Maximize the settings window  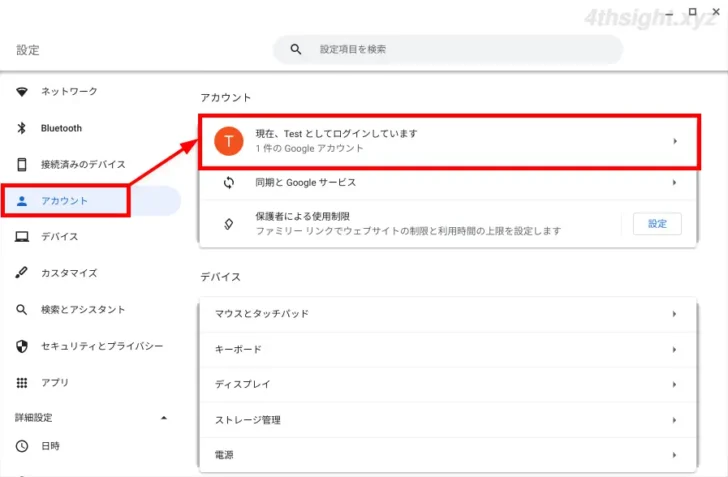(692, 12)
